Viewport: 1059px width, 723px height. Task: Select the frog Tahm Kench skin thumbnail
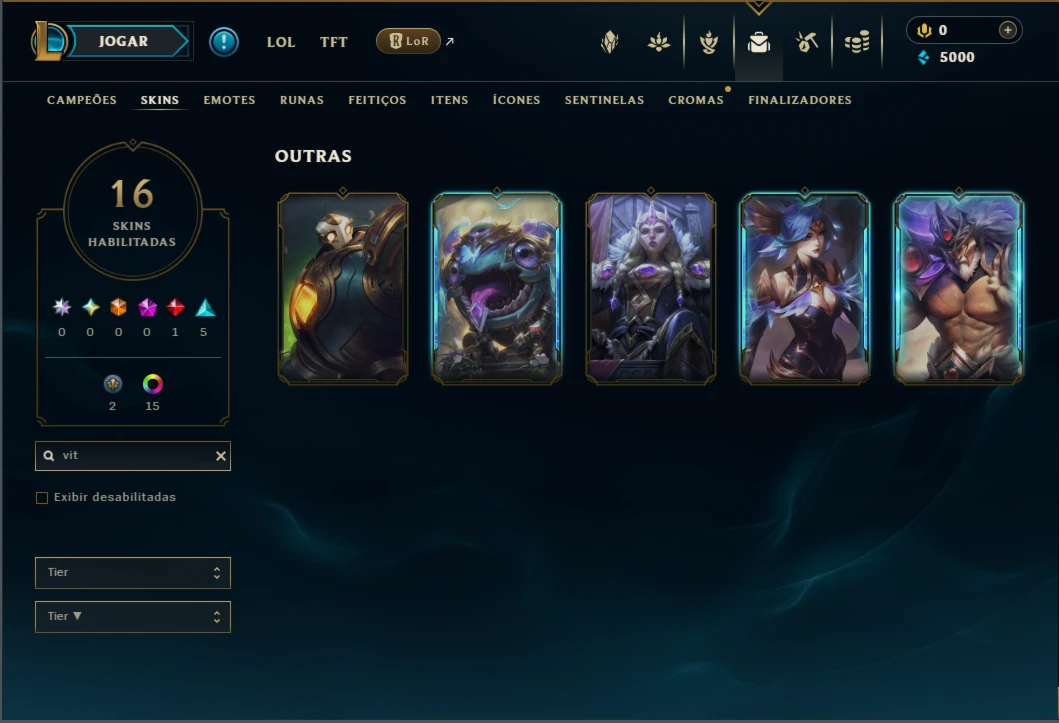click(497, 289)
